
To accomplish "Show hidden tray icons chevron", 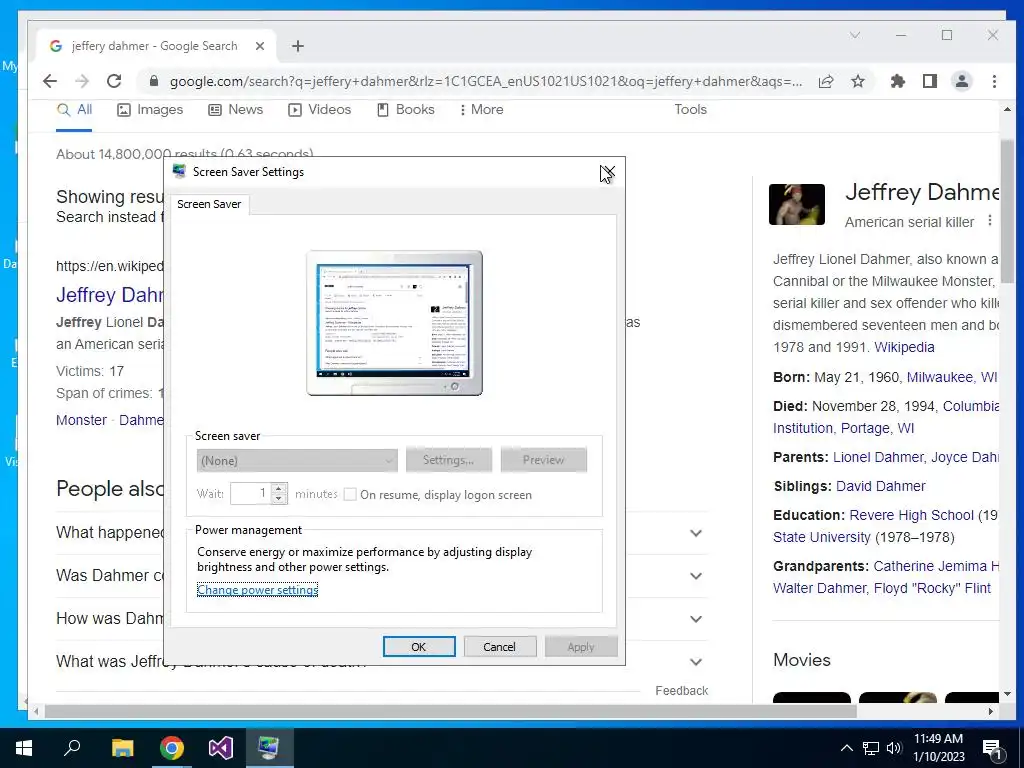I will tap(846, 748).
